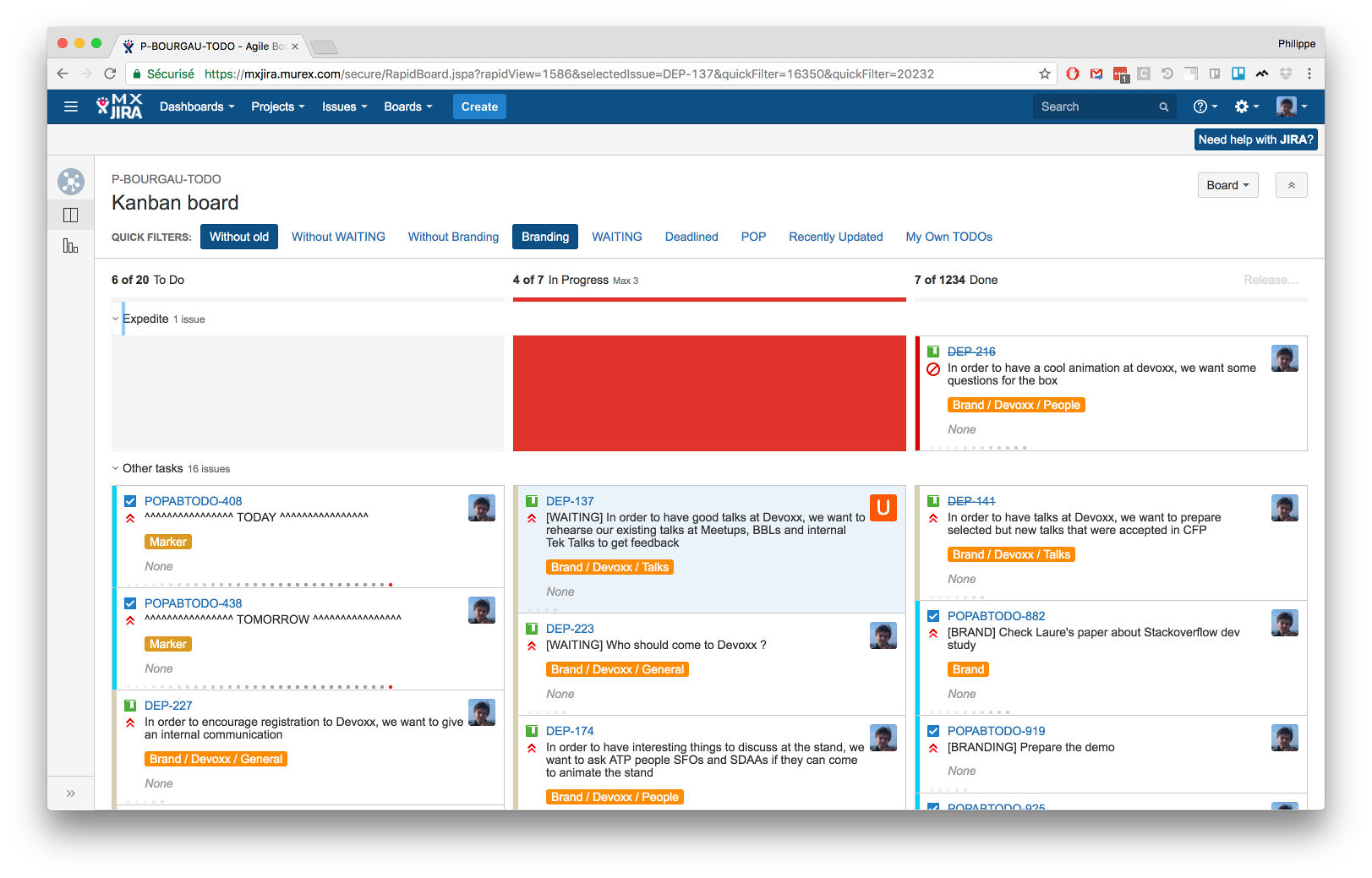Click the task checkbox icon on POPABTODO-882
The width and height of the screenshot is (1372, 878).
coord(933,616)
